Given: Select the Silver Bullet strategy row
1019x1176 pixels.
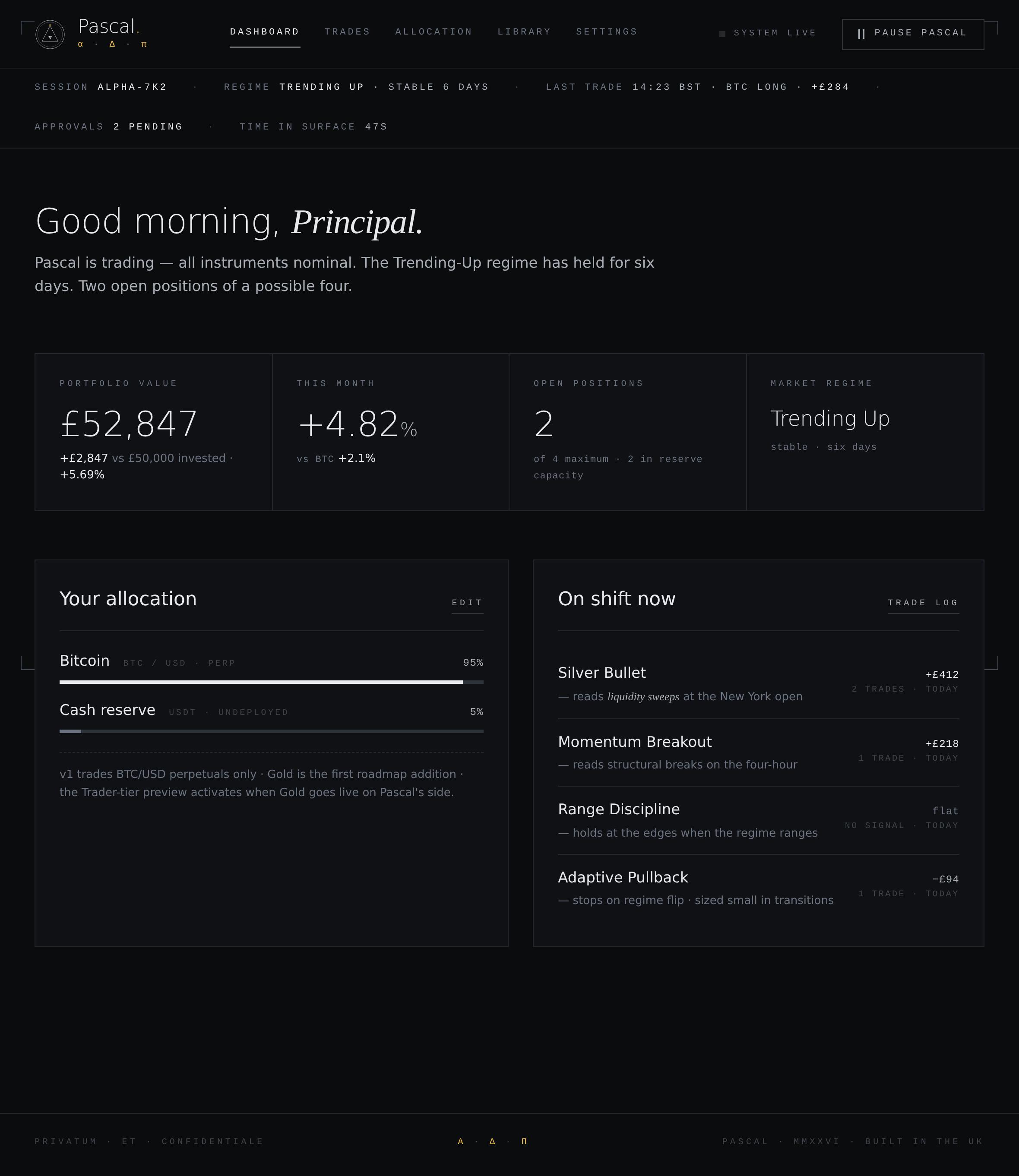Looking at the screenshot, I should tap(758, 684).
